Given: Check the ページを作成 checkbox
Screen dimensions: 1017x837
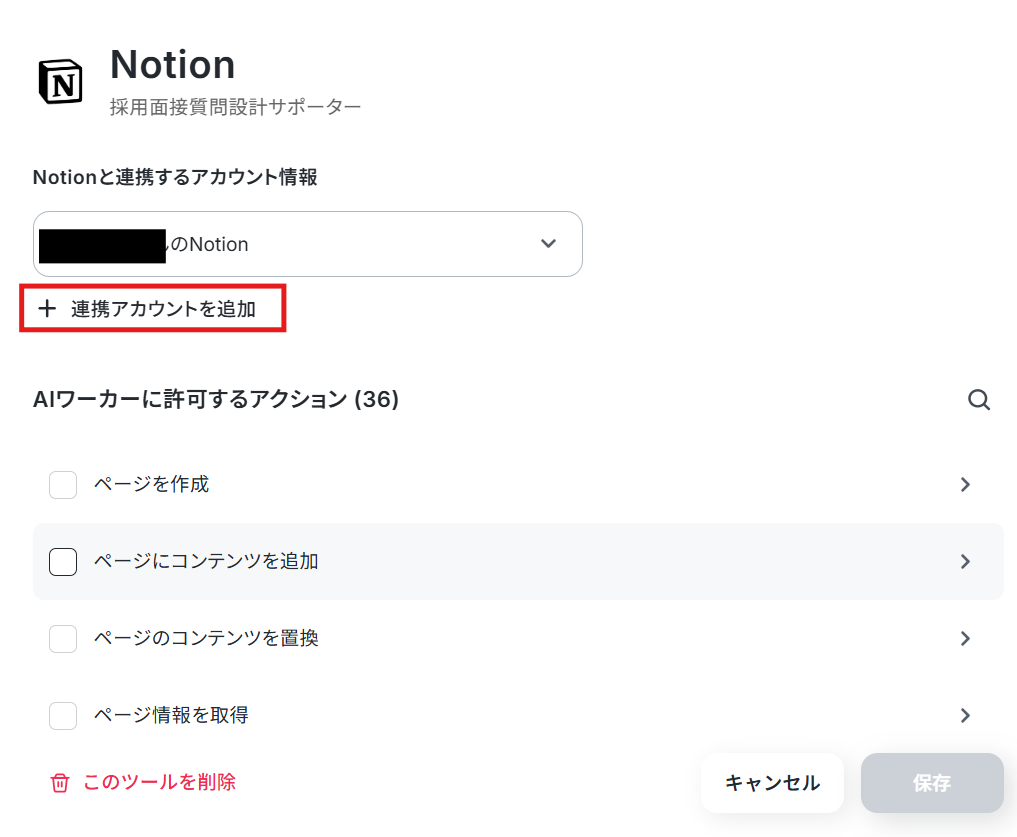Looking at the screenshot, I should pos(63,485).
